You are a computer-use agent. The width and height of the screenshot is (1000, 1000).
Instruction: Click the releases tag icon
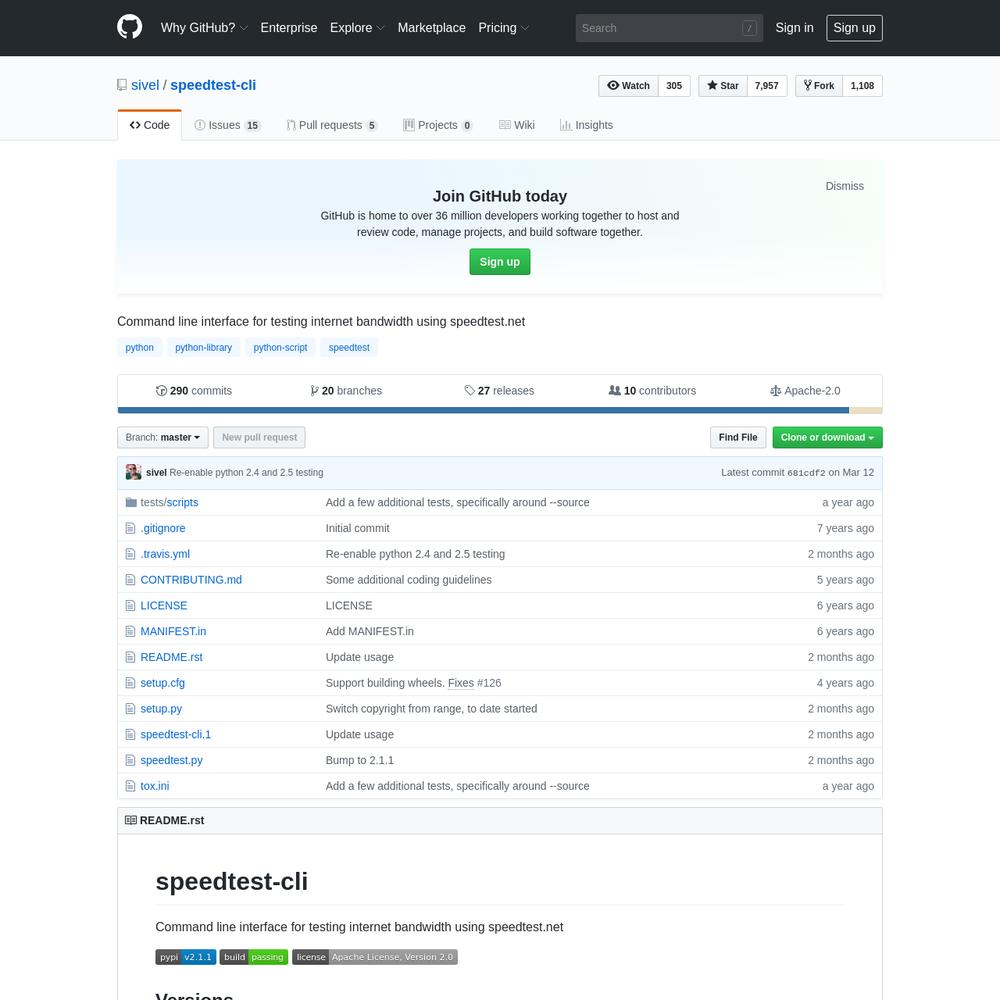click(x=469, y=390)
